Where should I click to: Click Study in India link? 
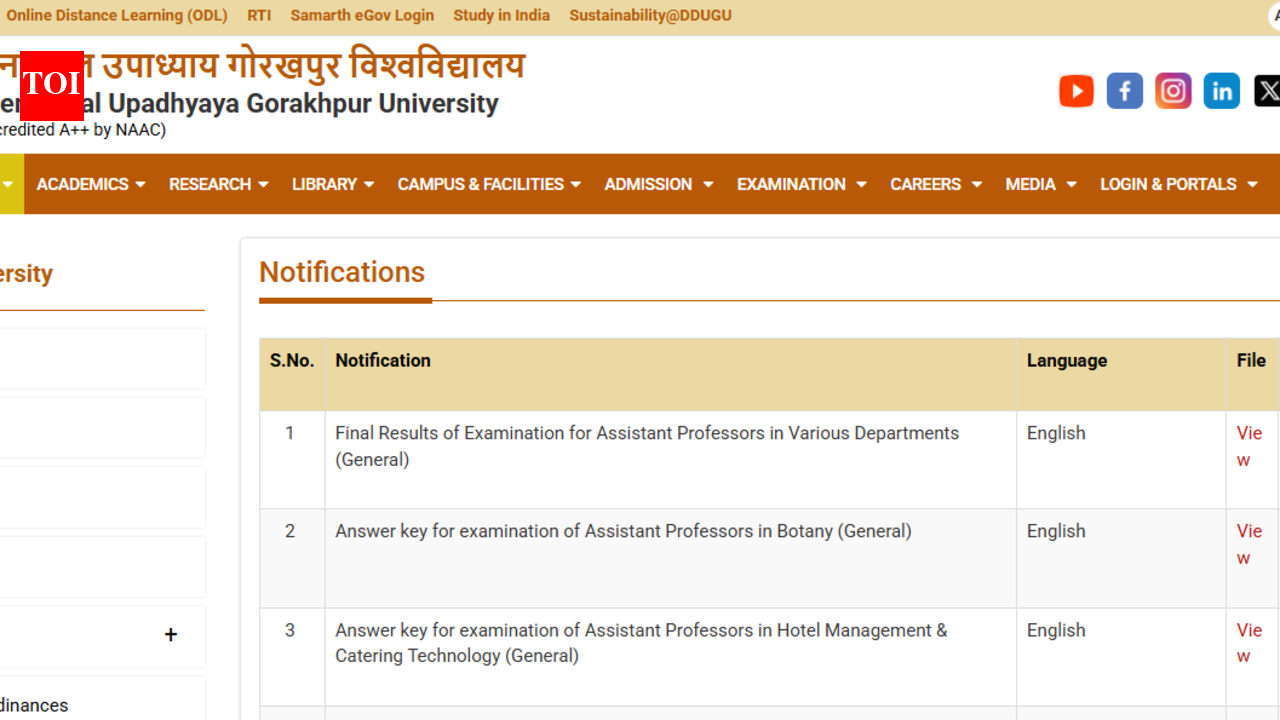[x=501, y=15]
